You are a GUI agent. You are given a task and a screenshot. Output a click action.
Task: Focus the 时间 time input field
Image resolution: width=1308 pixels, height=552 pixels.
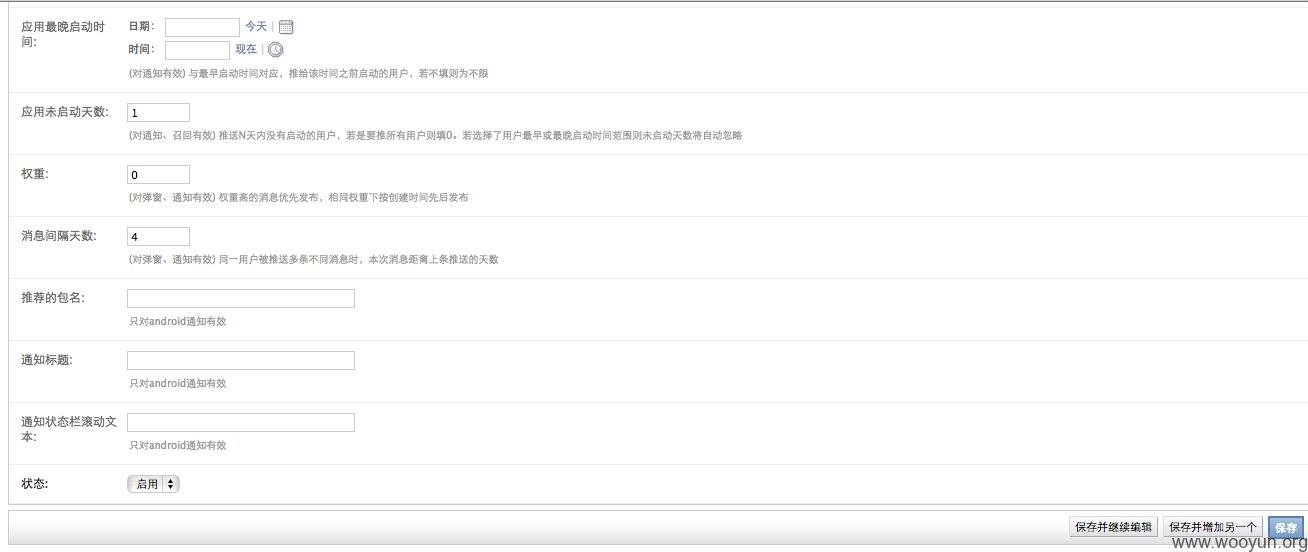197,50
